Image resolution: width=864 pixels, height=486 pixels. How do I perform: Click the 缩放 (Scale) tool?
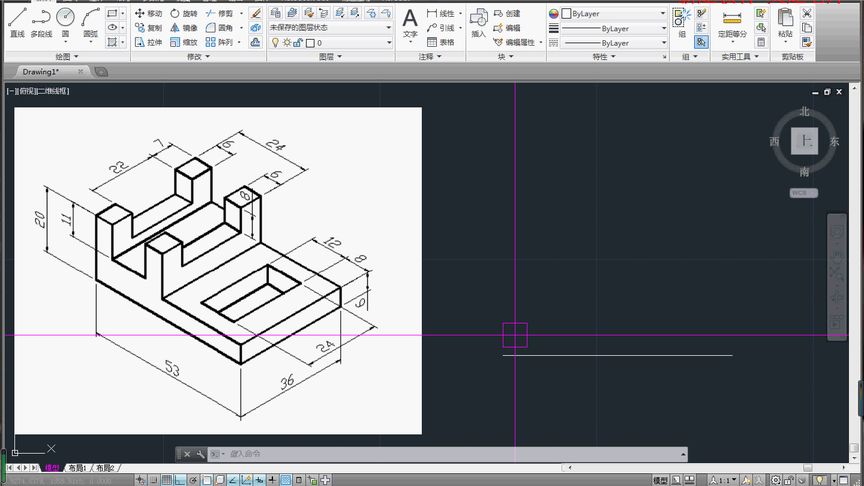pyautogui.click(x=183, y=42)
